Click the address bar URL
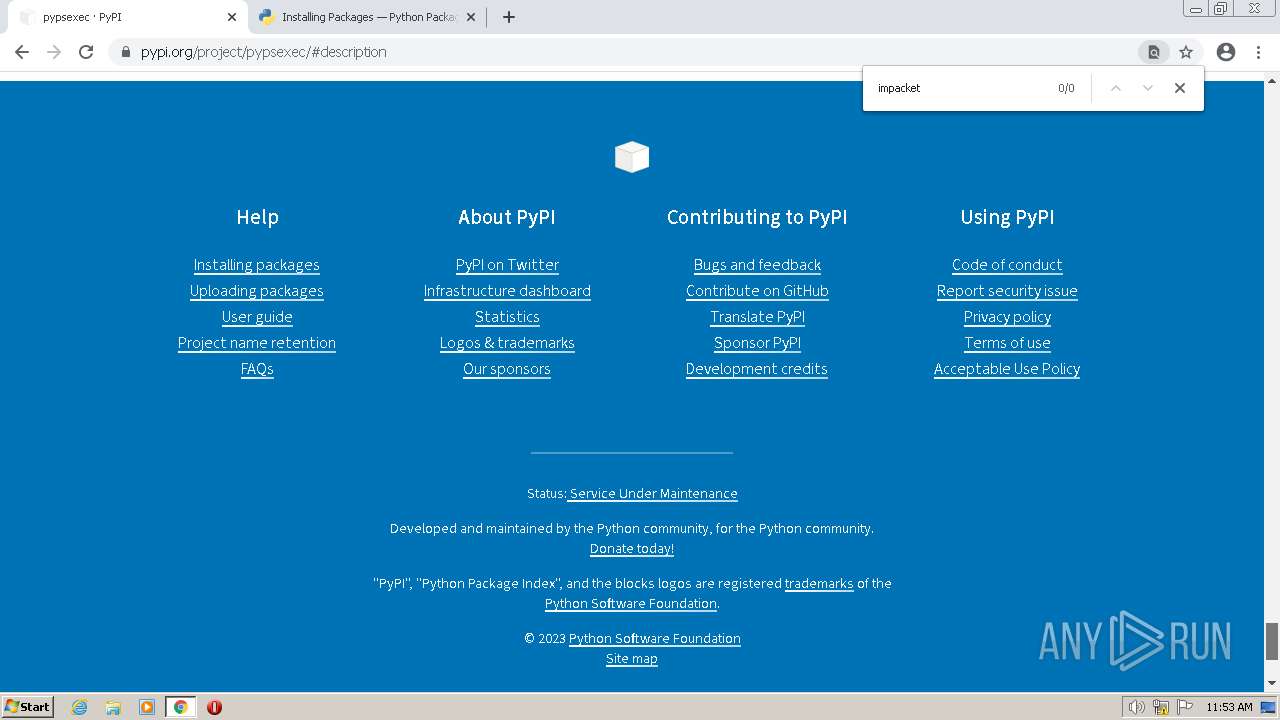Image resolution: width=1280 pixels, height=720 pixels. [263, 52]
